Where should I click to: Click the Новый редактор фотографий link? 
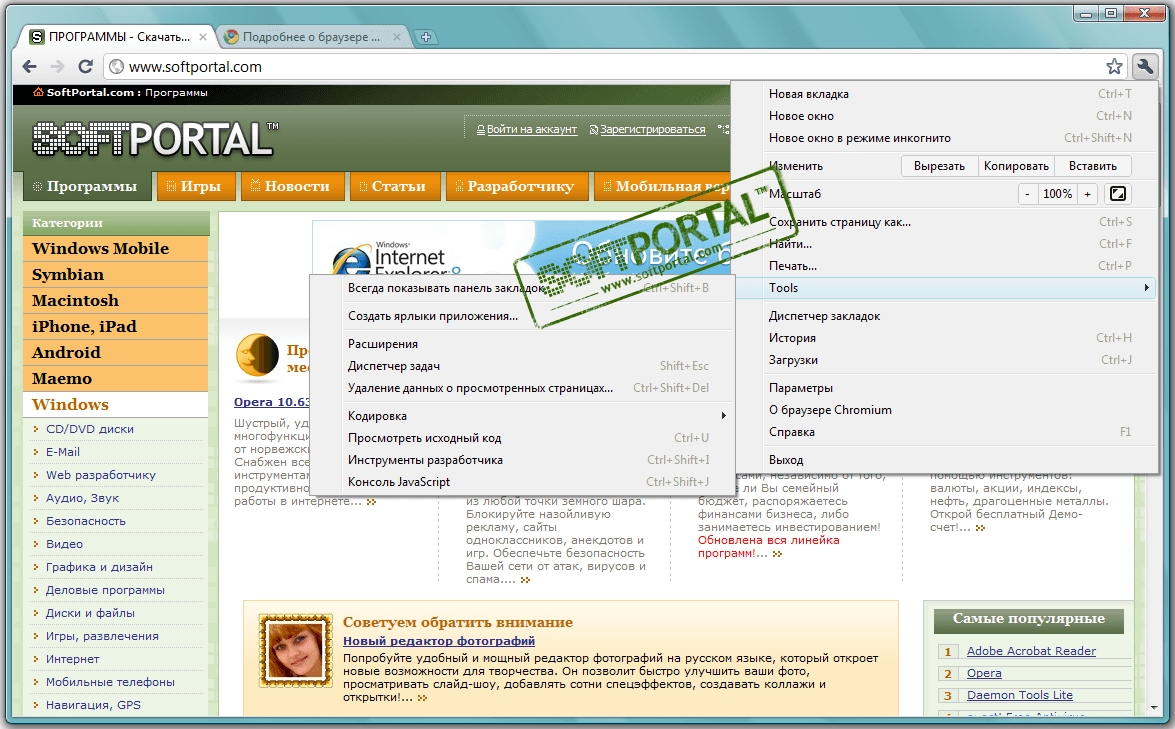point(439,641)
